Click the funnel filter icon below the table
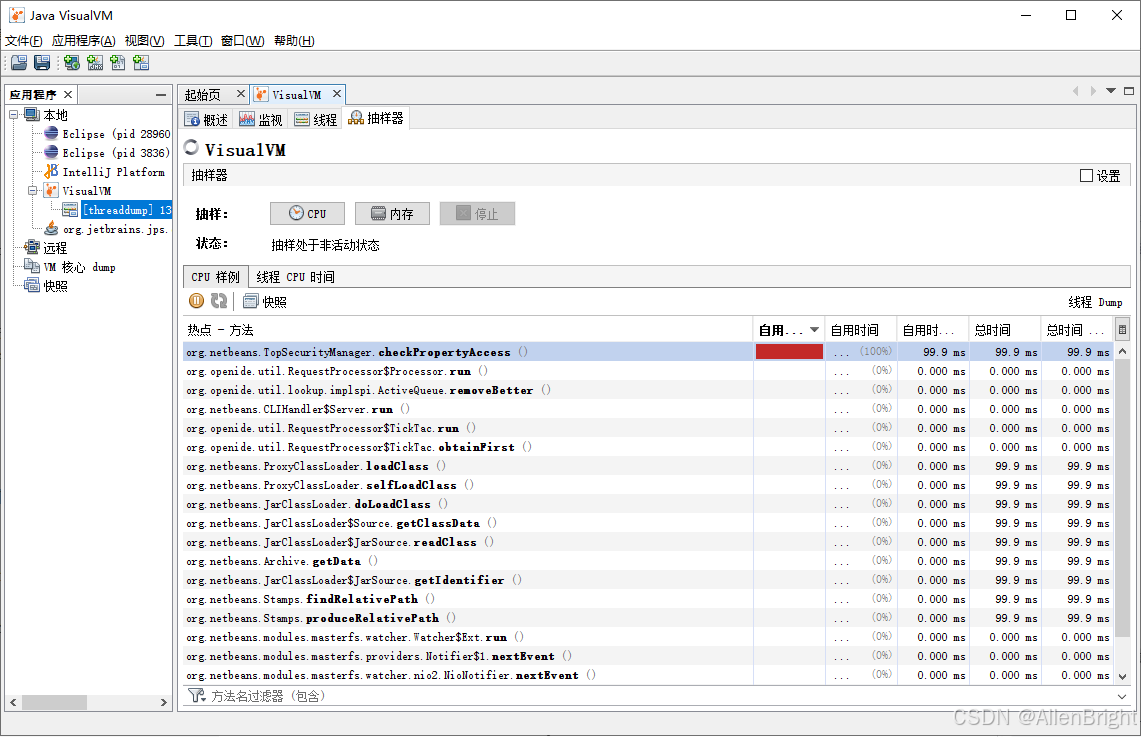Viewport: 1141px width, 737px height. (196, 696)
